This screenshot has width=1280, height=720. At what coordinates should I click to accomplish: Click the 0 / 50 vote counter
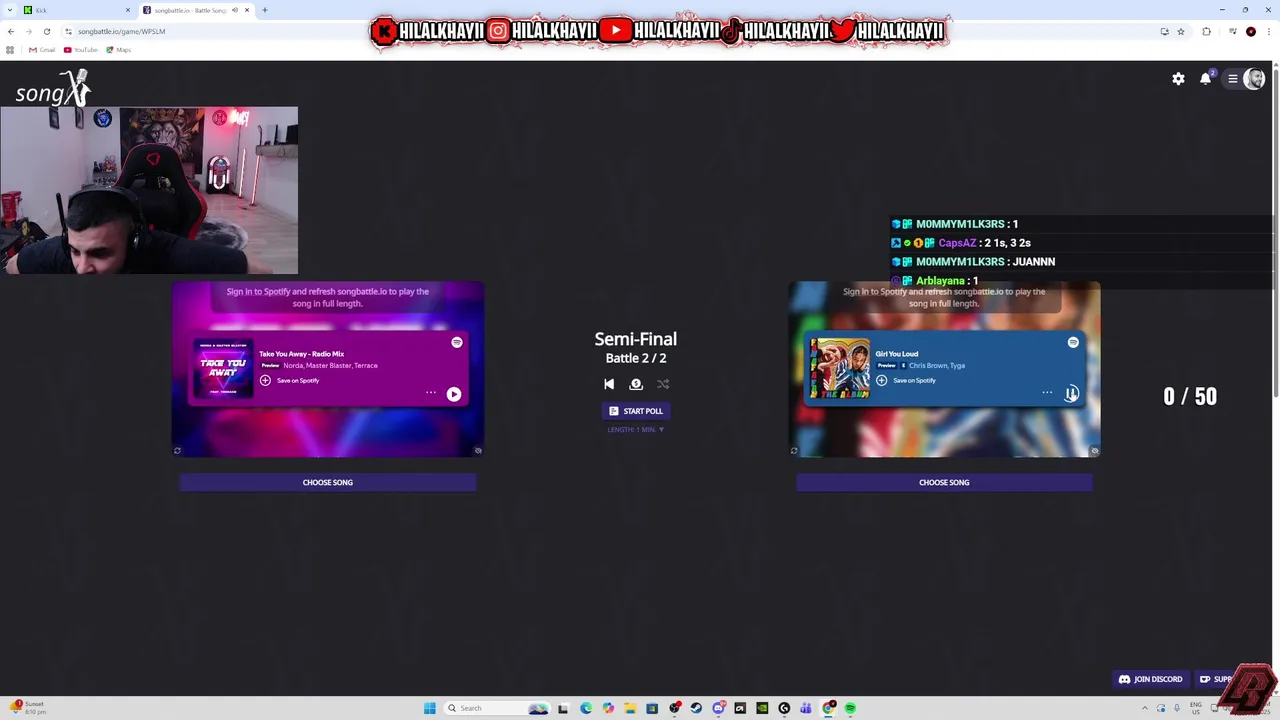1190,396
